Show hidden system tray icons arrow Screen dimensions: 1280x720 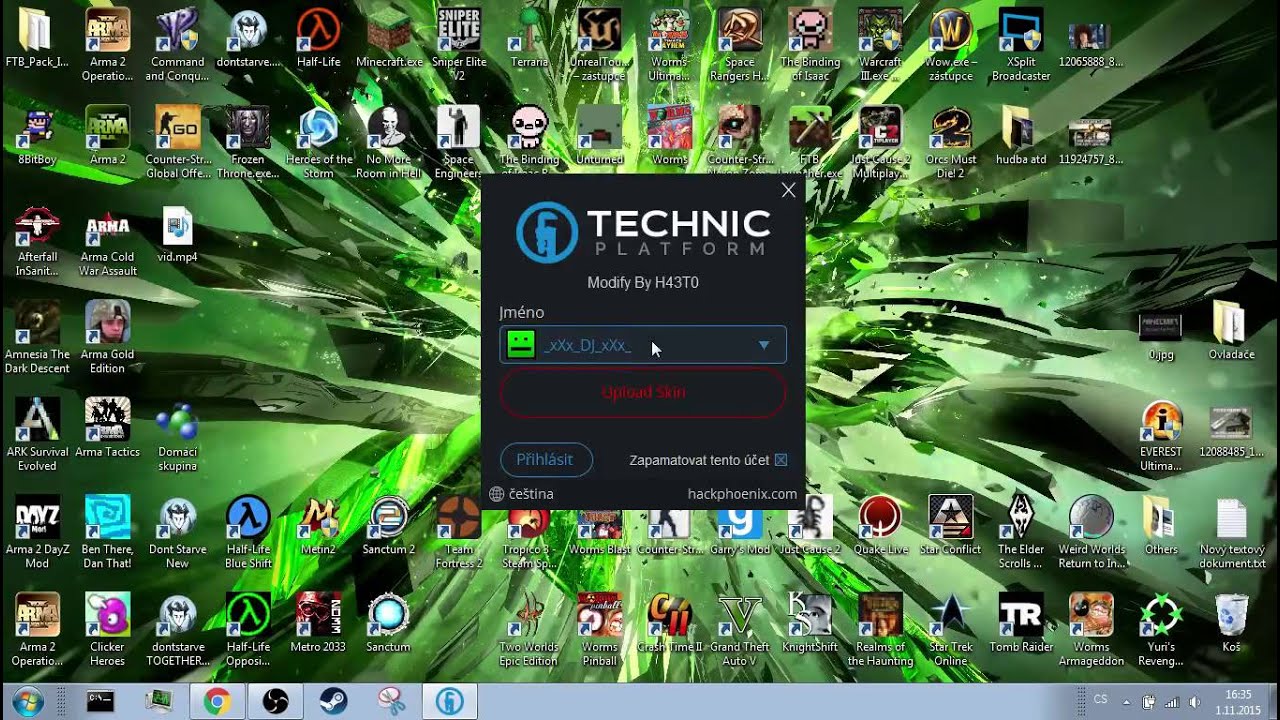[x=1127, y=702]
